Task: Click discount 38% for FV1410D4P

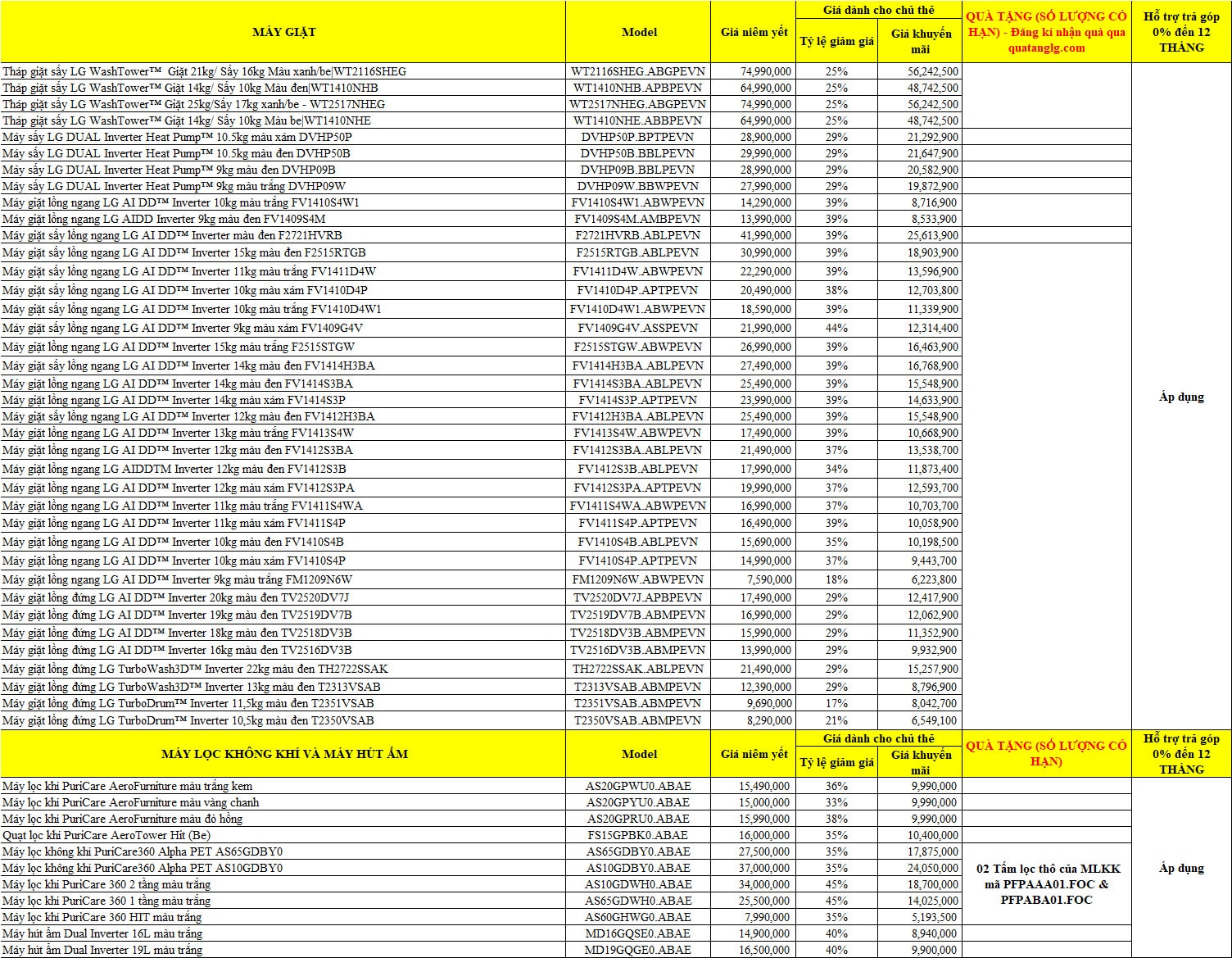Action: [836, 290]
